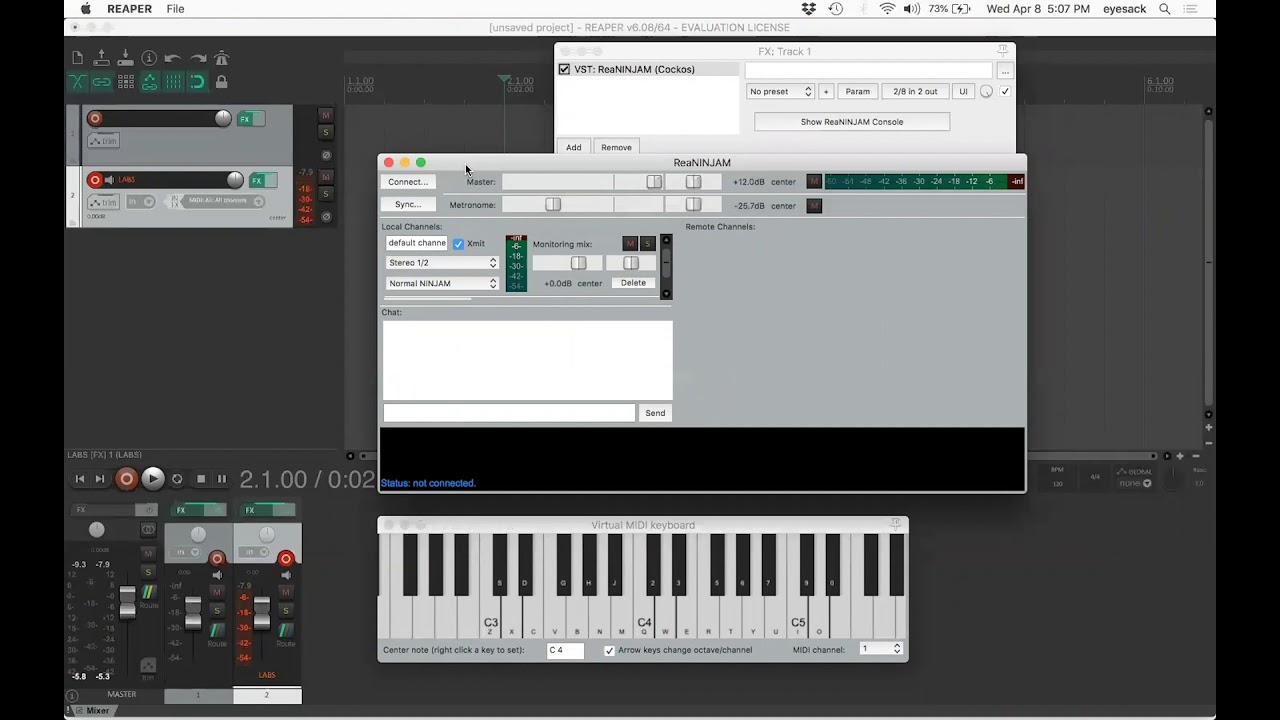Create a new project from main toolbar
This screenshot has height=720, width=1280.
(77, 58)
